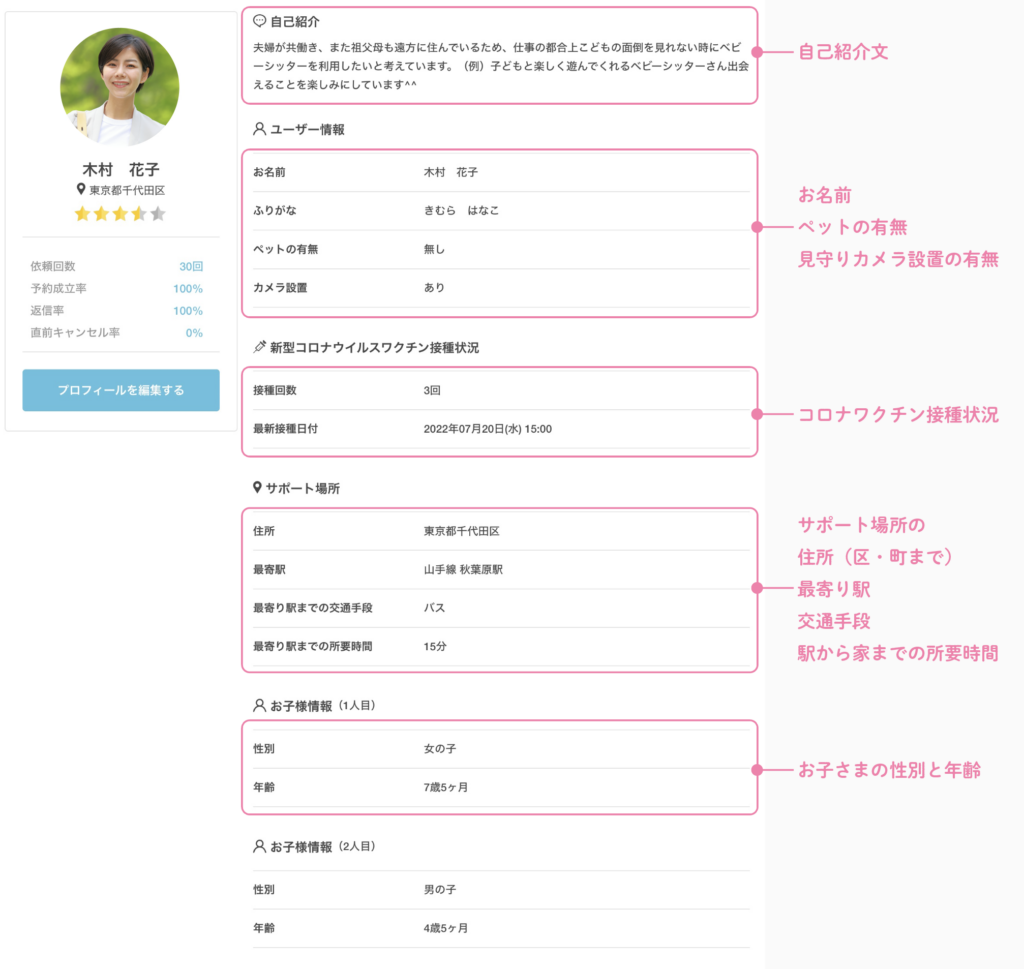Image resolution: width=1024 pixels, height=969 pixels.
Task: Click the カメラ設置 value あり
Action: [434, 287]
